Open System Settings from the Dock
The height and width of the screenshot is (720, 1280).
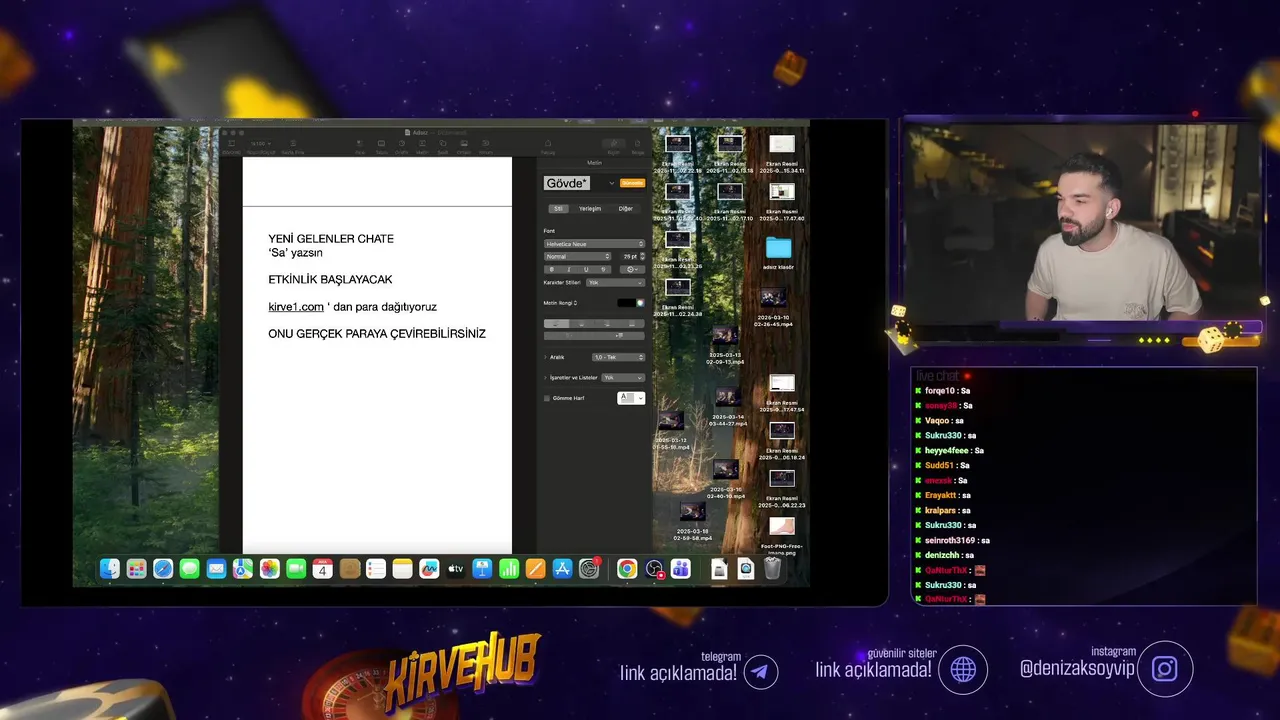click(589, 569)
